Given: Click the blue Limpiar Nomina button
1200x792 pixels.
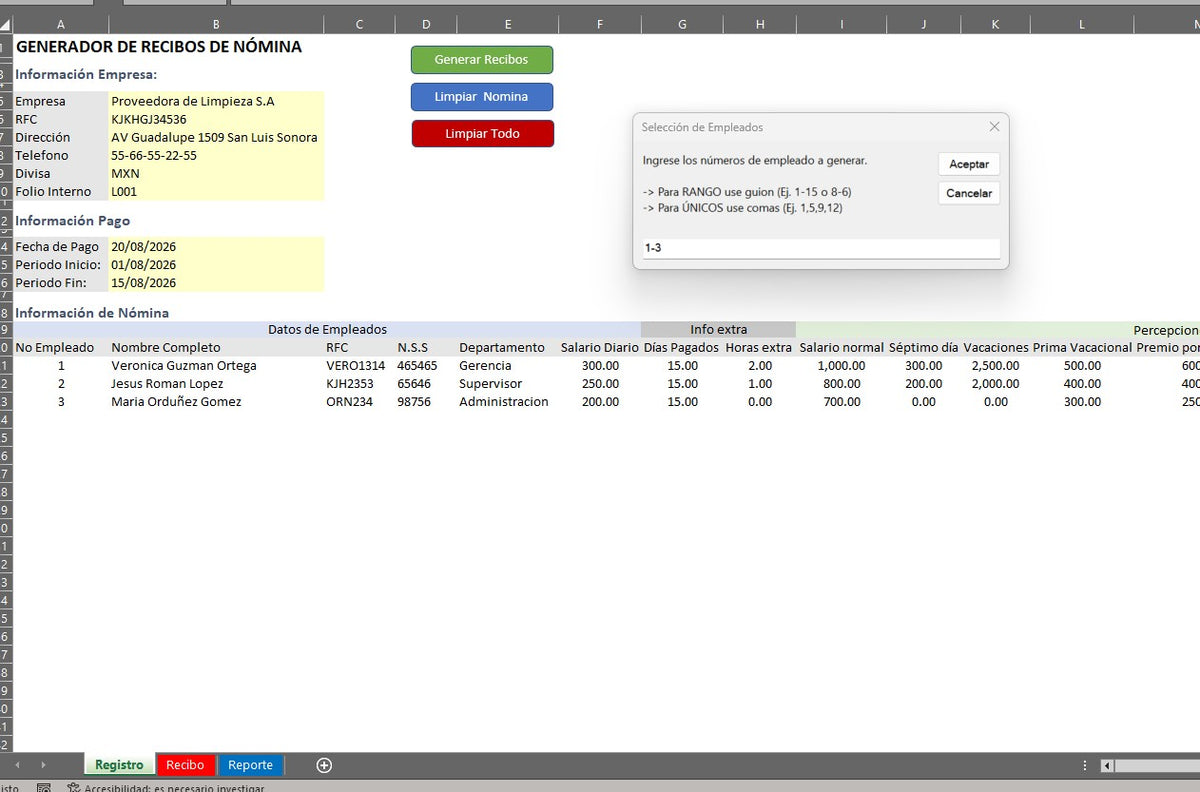Looking at the screenshot, I should [x=481, y=97].
